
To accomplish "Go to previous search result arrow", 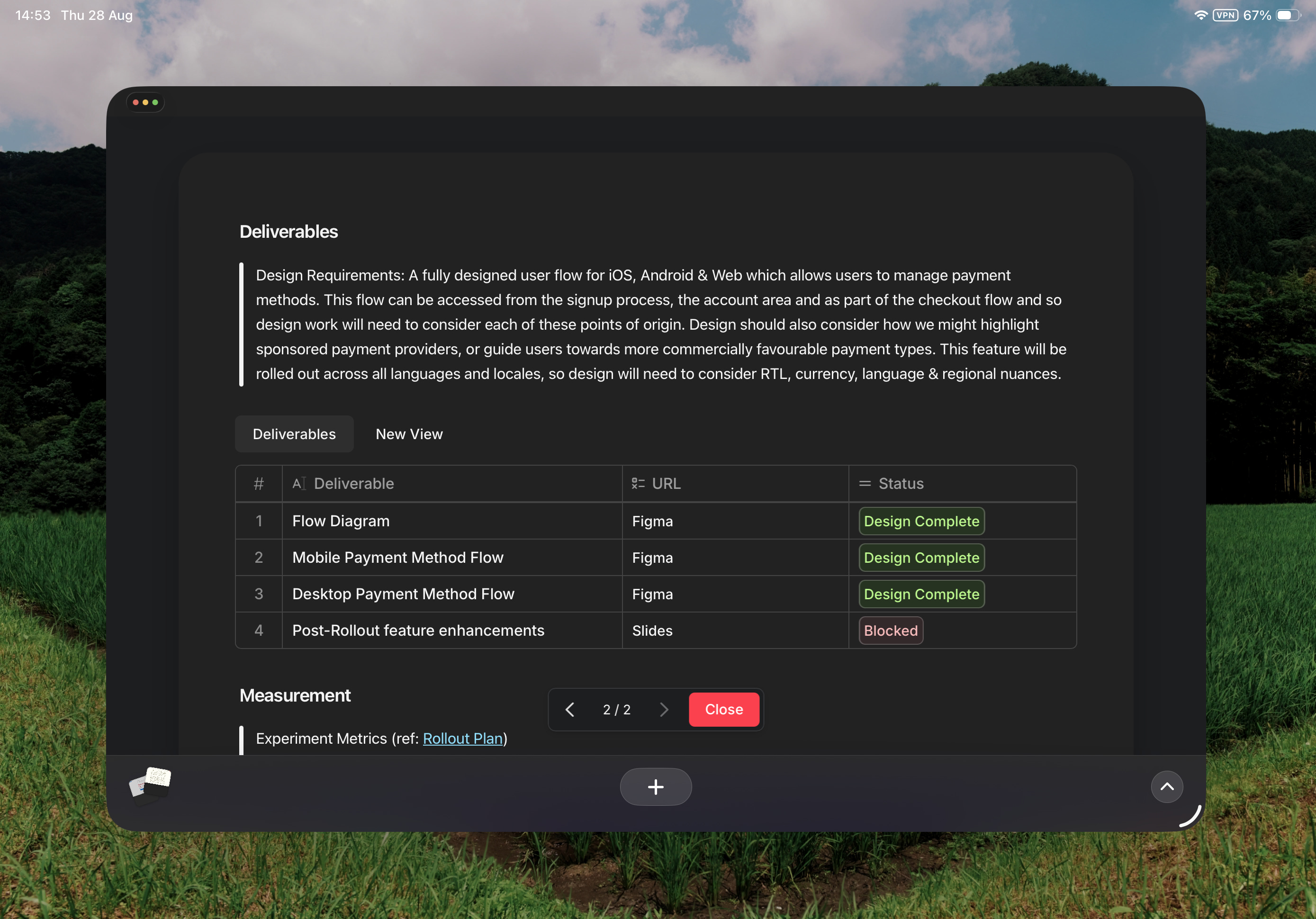I will (x=570, y=709).
